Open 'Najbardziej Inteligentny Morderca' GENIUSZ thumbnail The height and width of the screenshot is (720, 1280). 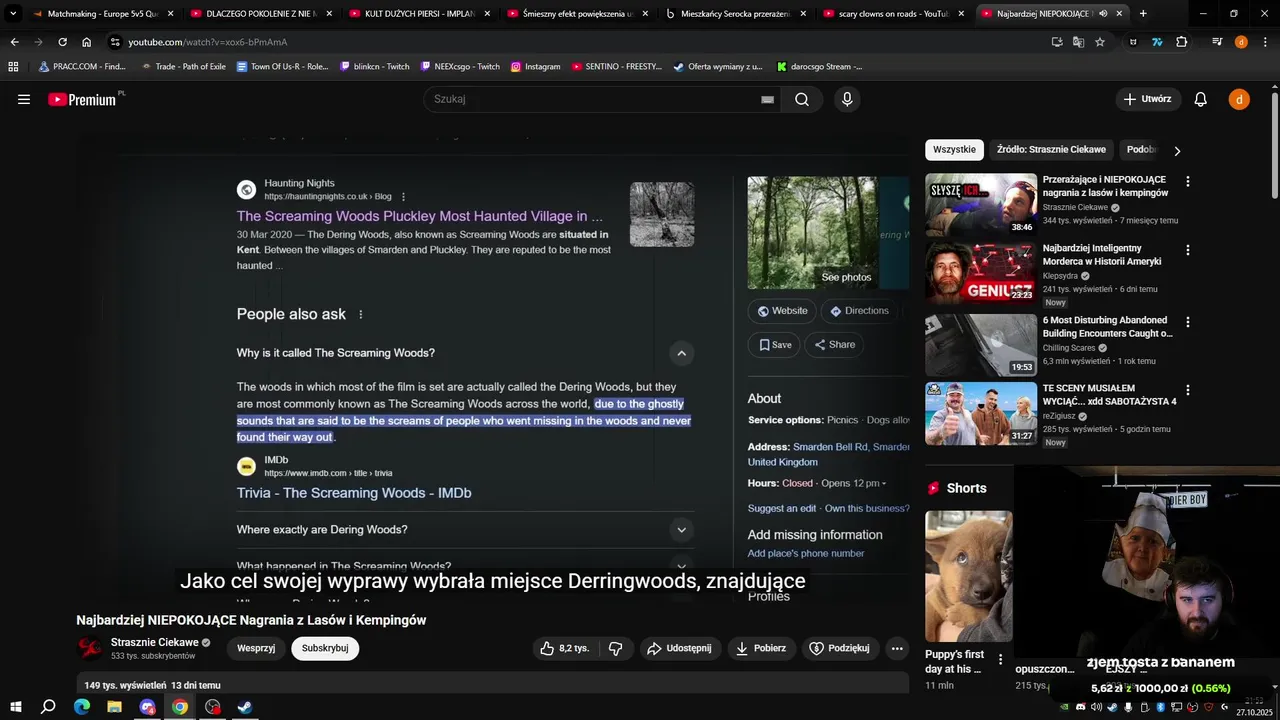coord(981,273)
